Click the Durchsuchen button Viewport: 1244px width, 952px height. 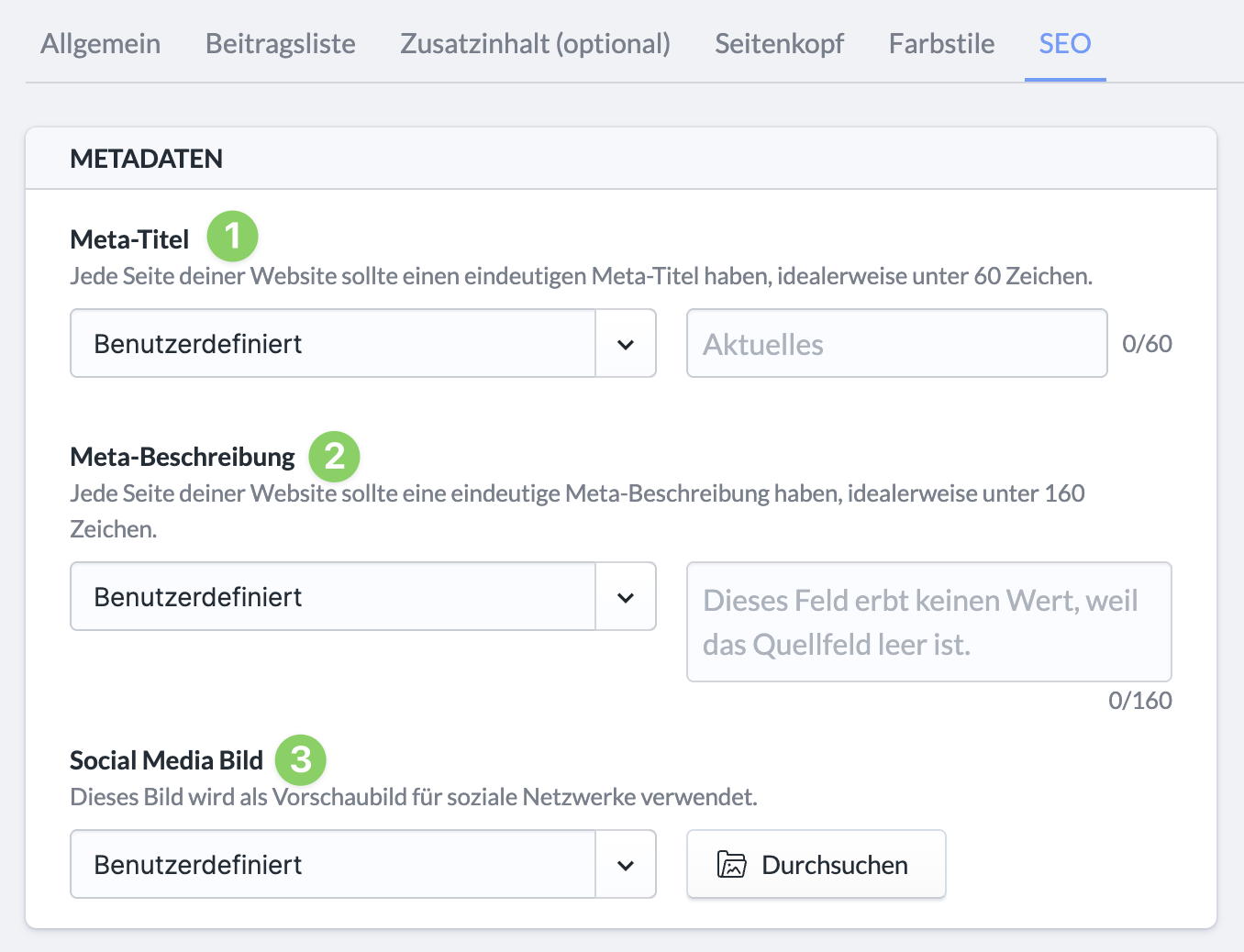pos(816,863)
